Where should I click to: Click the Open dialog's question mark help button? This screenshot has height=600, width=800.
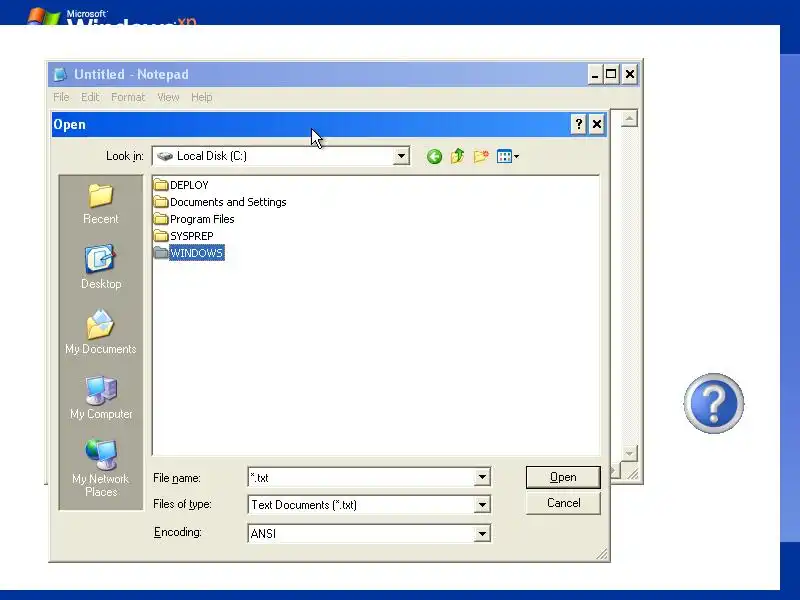click(x=578, y=124)
